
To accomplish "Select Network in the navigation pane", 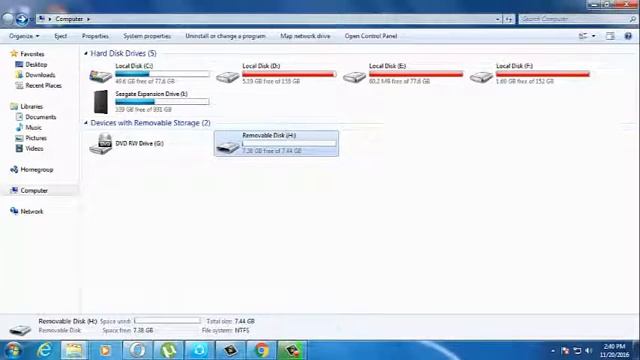I will click(x=31, y=211).
